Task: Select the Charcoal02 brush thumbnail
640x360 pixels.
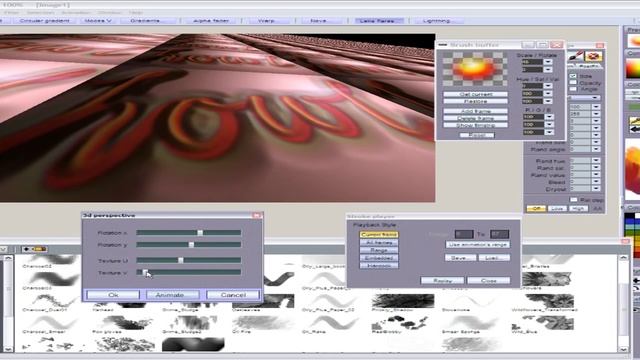Action: click(54, 260)
